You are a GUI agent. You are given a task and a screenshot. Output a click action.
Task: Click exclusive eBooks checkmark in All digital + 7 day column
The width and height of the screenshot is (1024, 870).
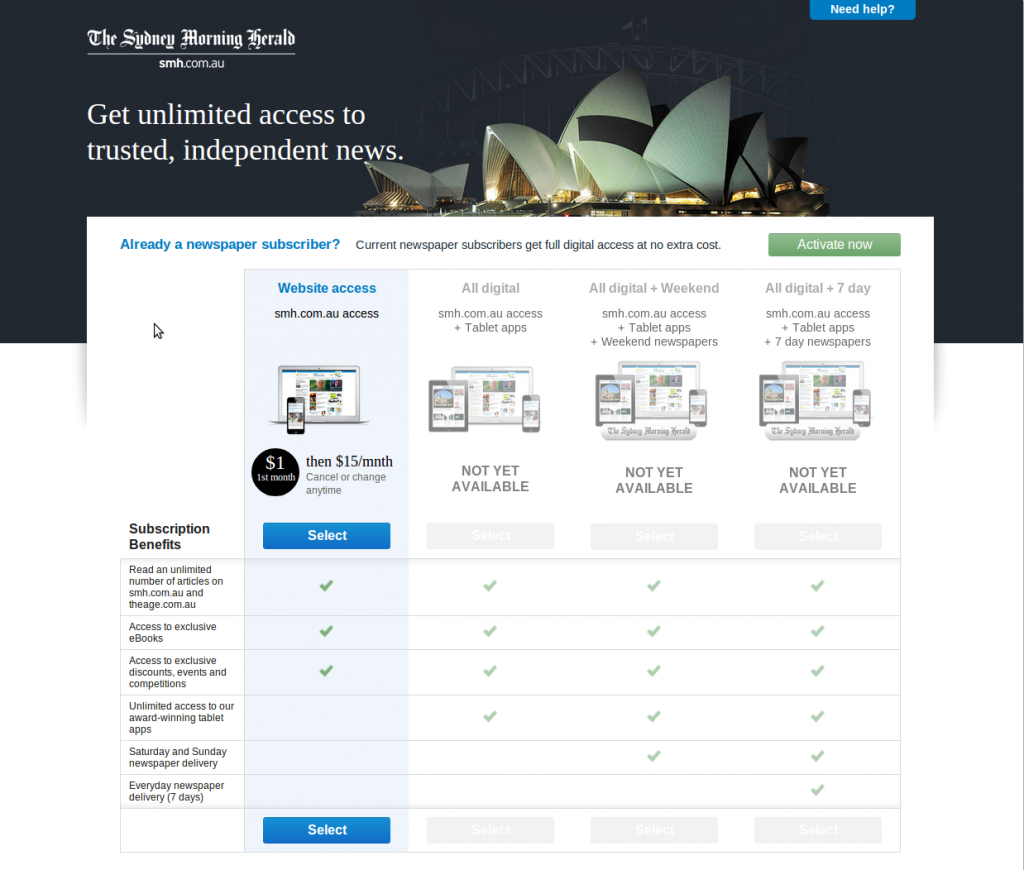818,631
